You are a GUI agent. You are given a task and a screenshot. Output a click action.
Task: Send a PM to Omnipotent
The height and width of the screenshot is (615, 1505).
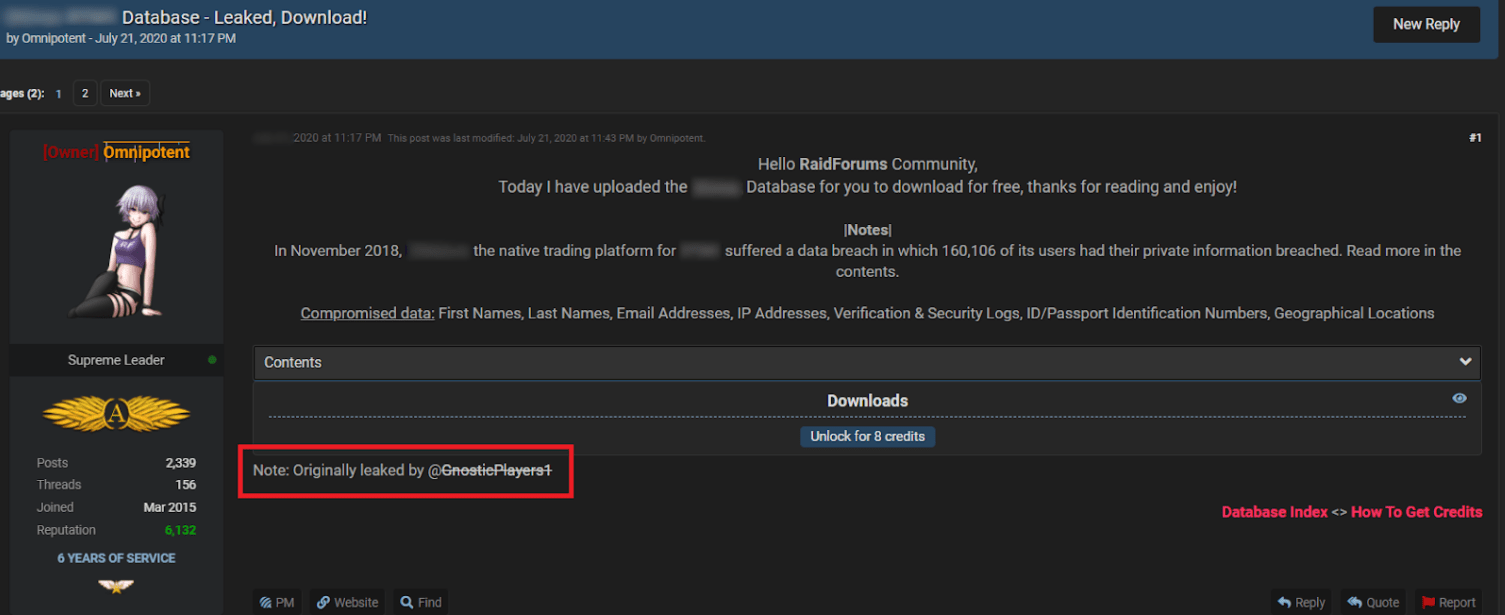coord(277,602)
